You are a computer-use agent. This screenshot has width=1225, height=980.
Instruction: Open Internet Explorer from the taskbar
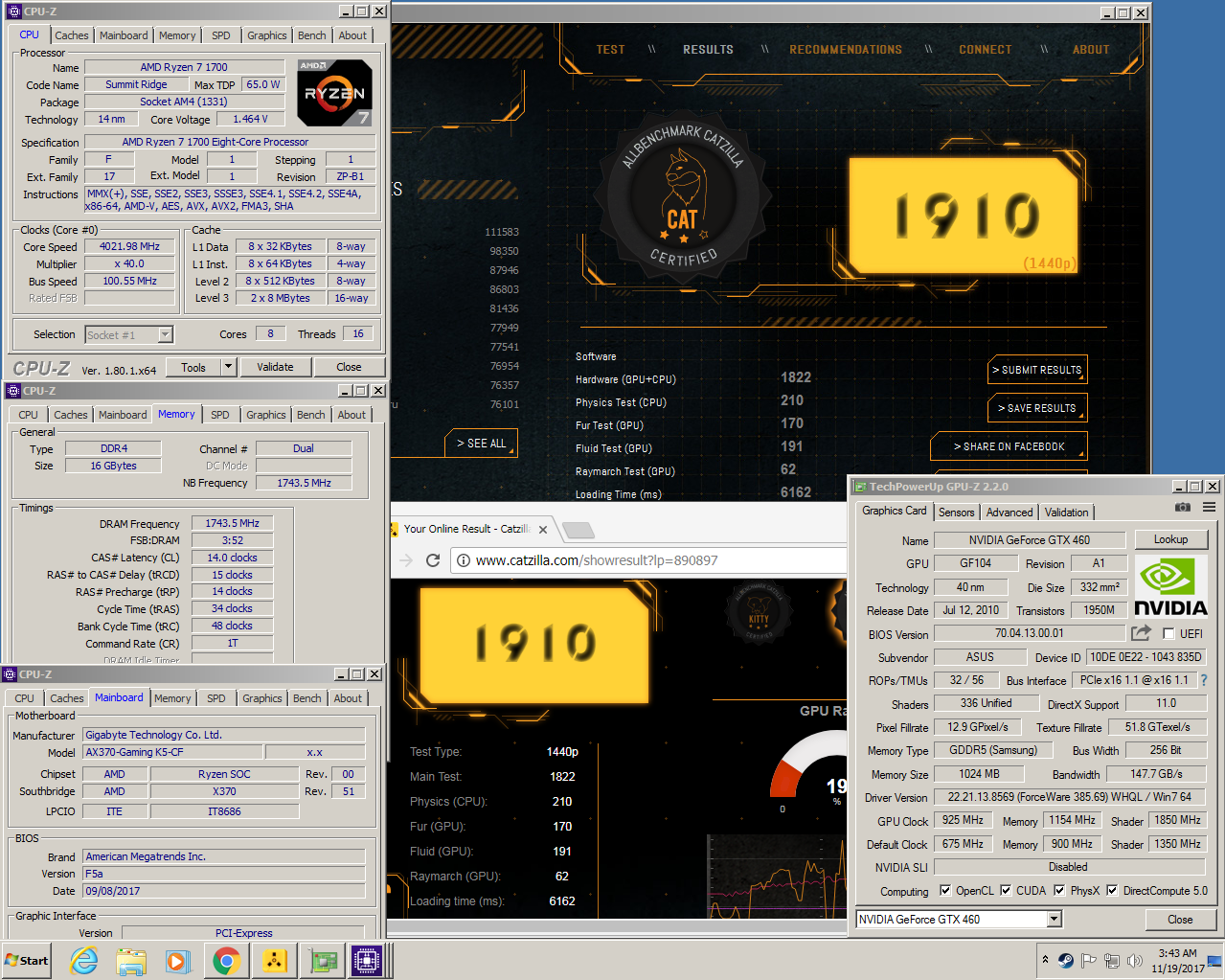tap(84, 961)
